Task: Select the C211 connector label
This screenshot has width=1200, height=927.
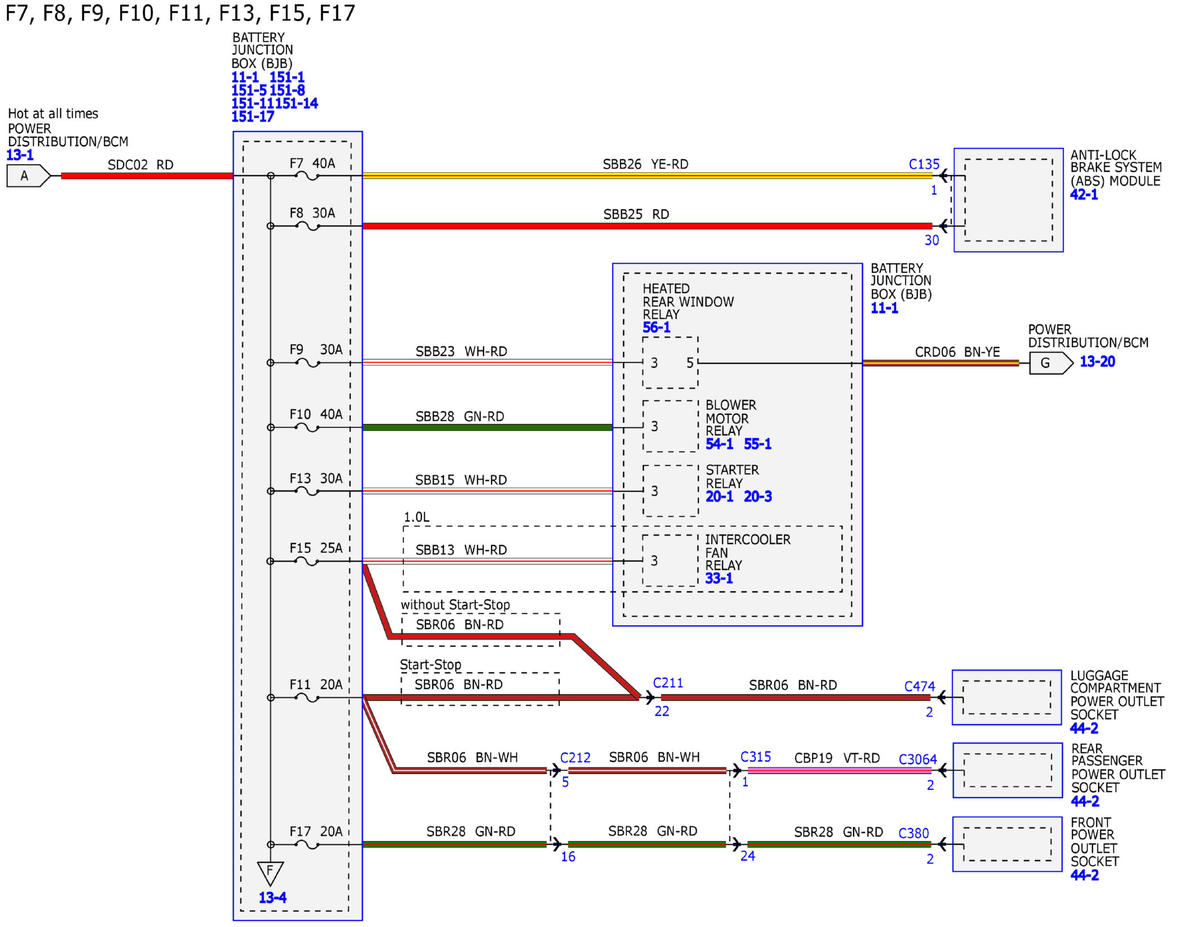Action: (668, 683)
